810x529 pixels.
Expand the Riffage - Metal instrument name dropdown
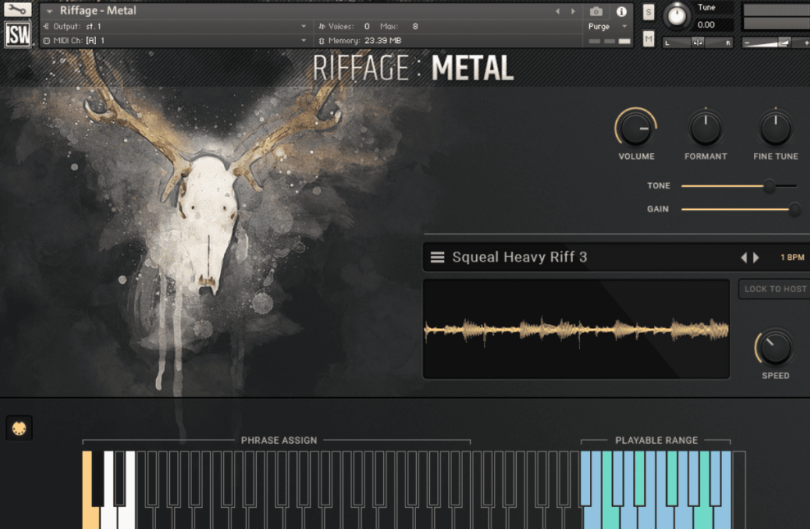point(50,11)
